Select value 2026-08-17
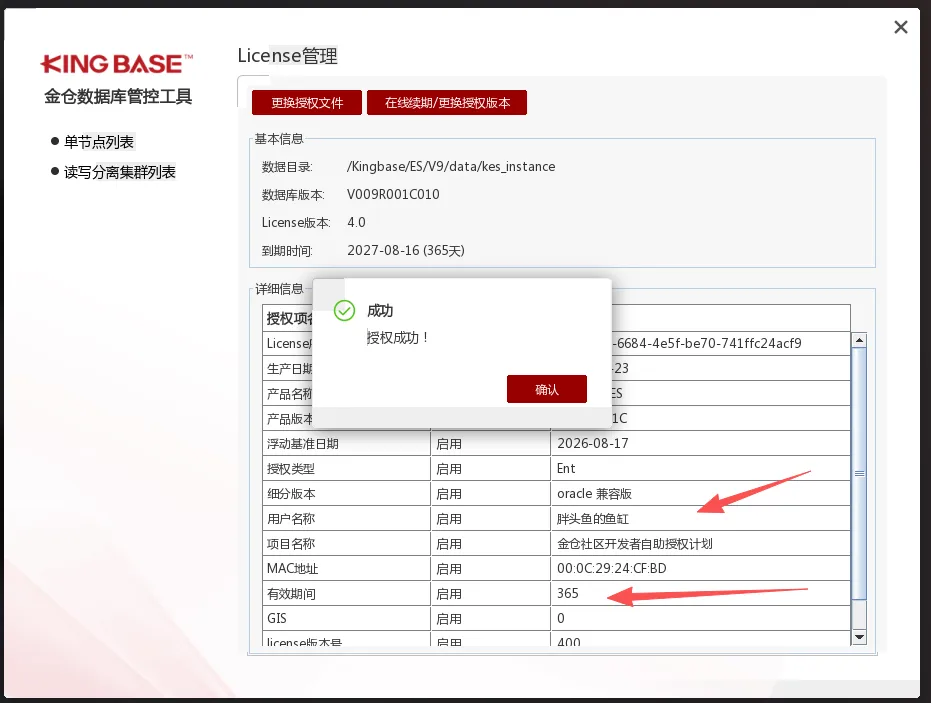This screenshot has width=931, height=703. [x=593, y=444]
